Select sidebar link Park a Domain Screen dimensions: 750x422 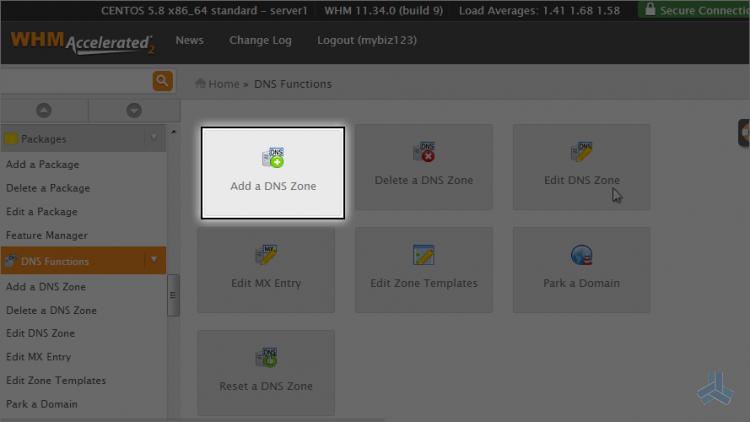click(42, 404)
